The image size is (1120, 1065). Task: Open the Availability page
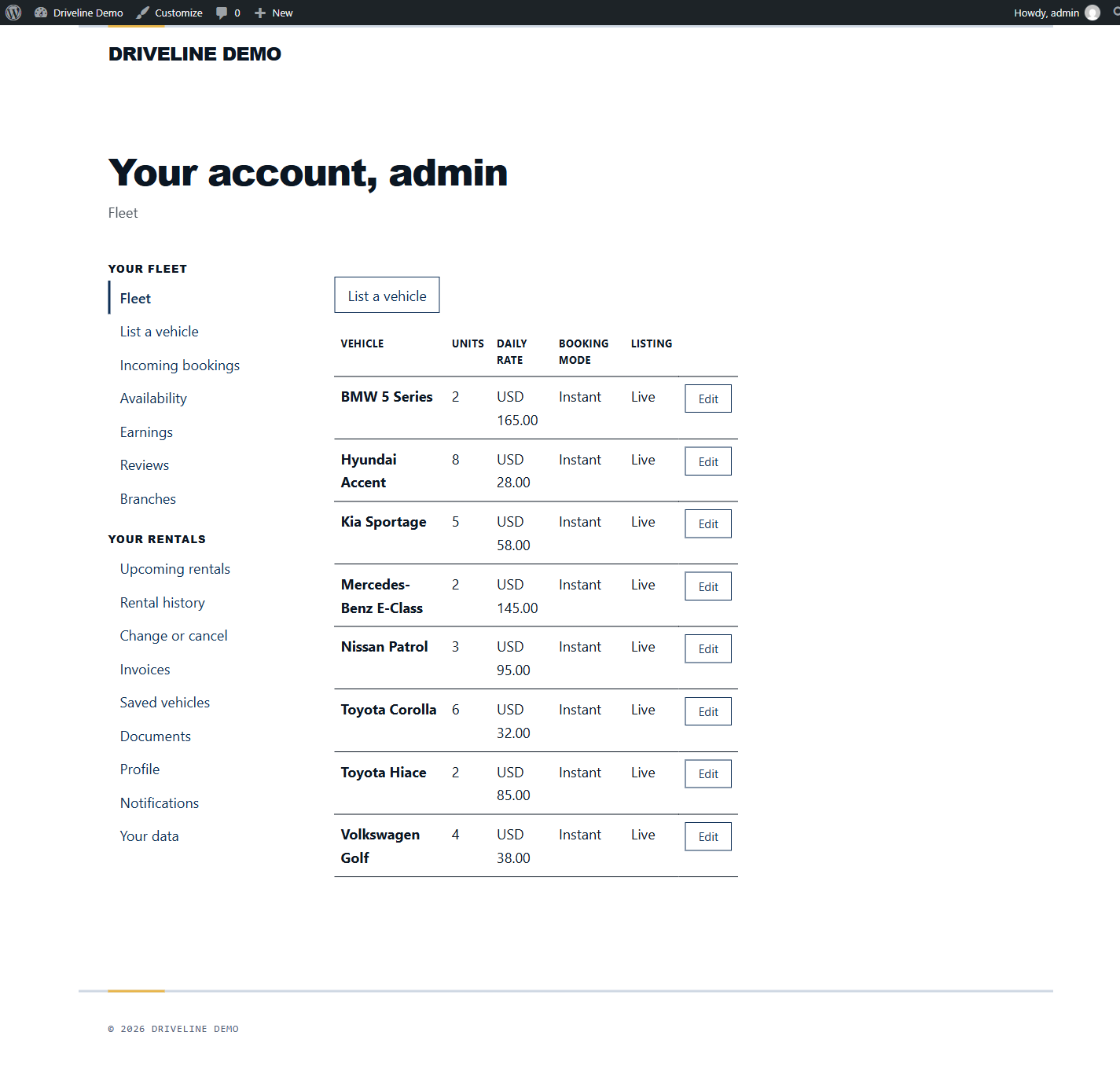153,398
